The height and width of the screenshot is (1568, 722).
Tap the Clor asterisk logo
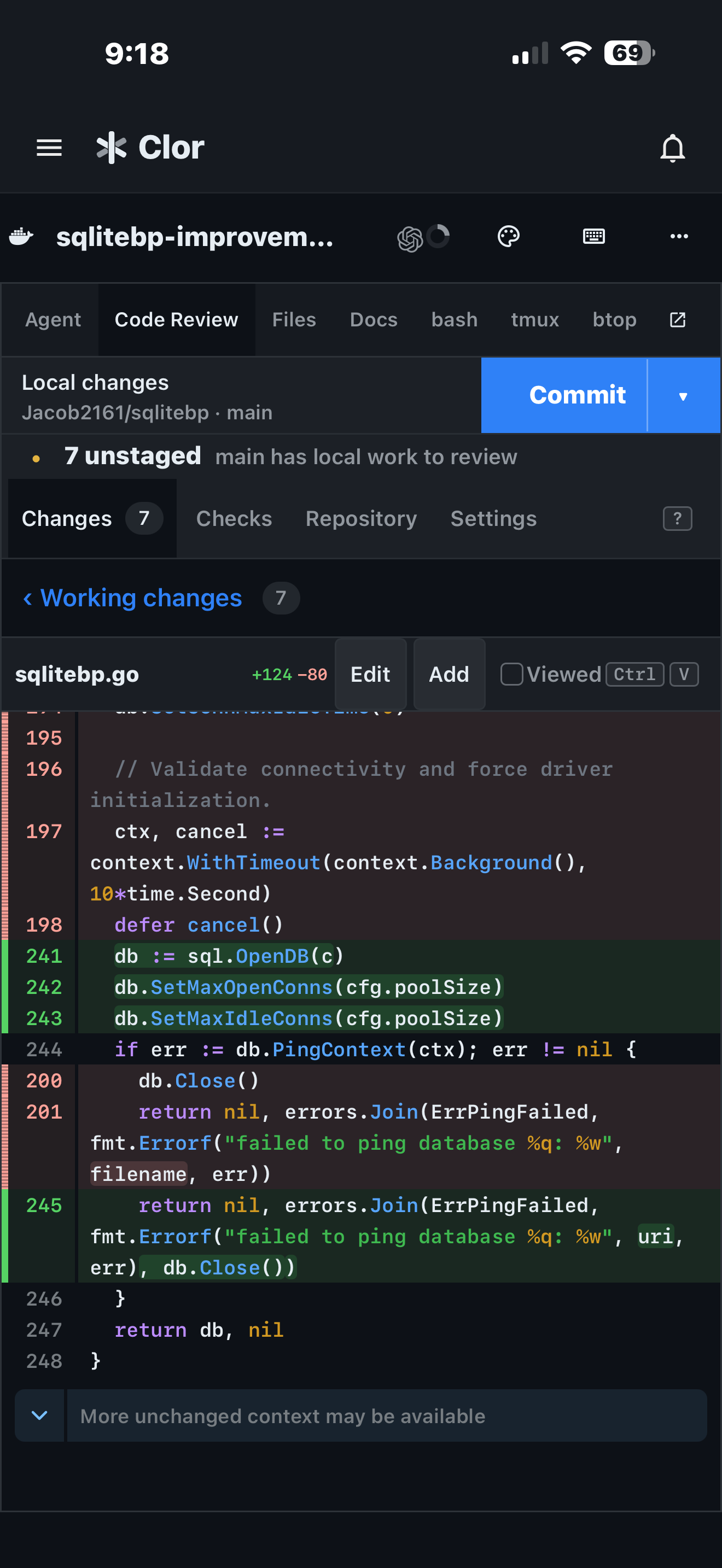click(x=112, y=147)
